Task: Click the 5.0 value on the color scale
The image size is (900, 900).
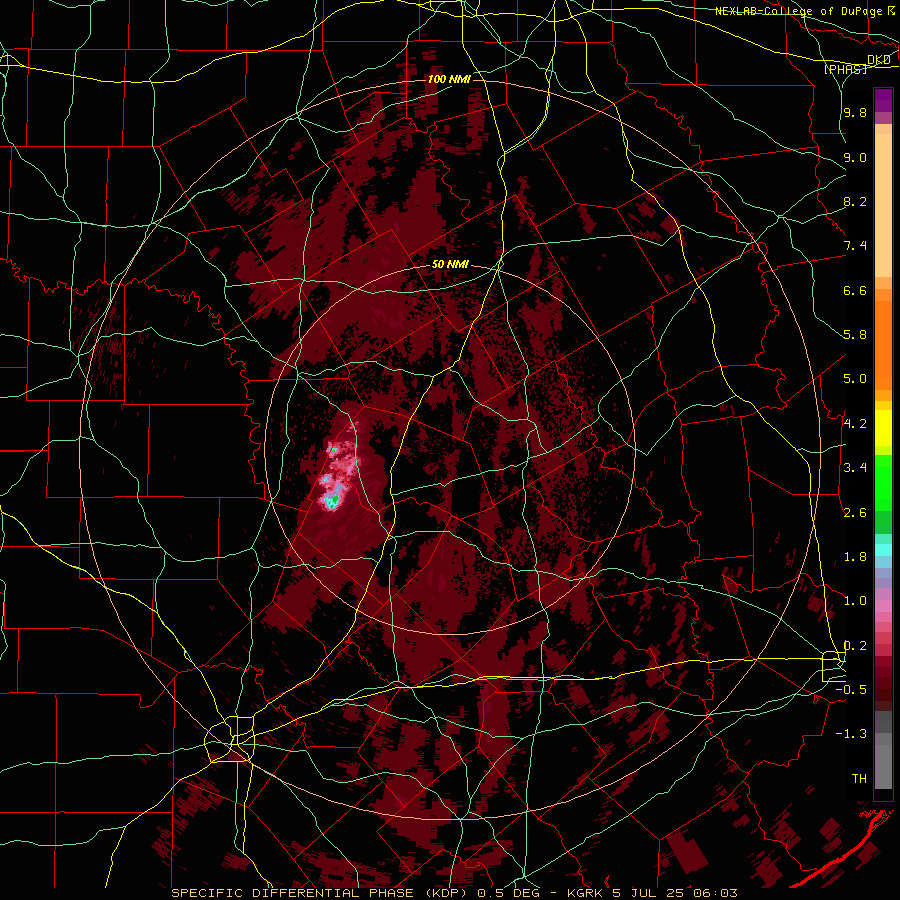Action: [855, 379]
